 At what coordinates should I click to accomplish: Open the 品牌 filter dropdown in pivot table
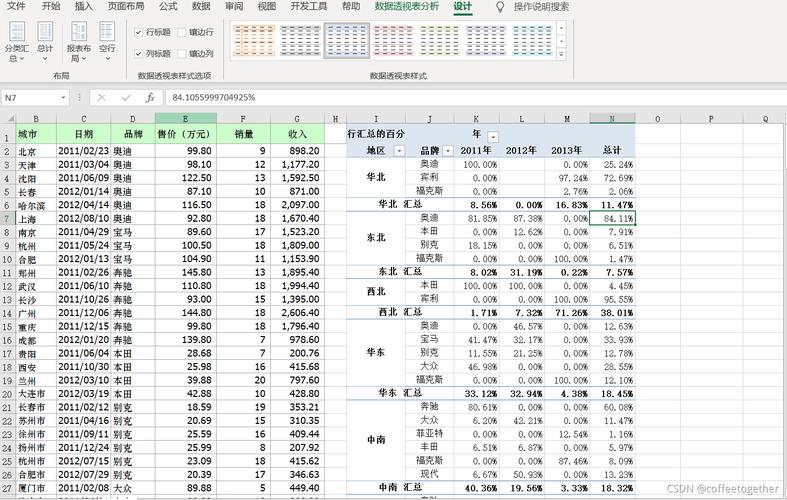pyautogui.click(x=447, y=151)
